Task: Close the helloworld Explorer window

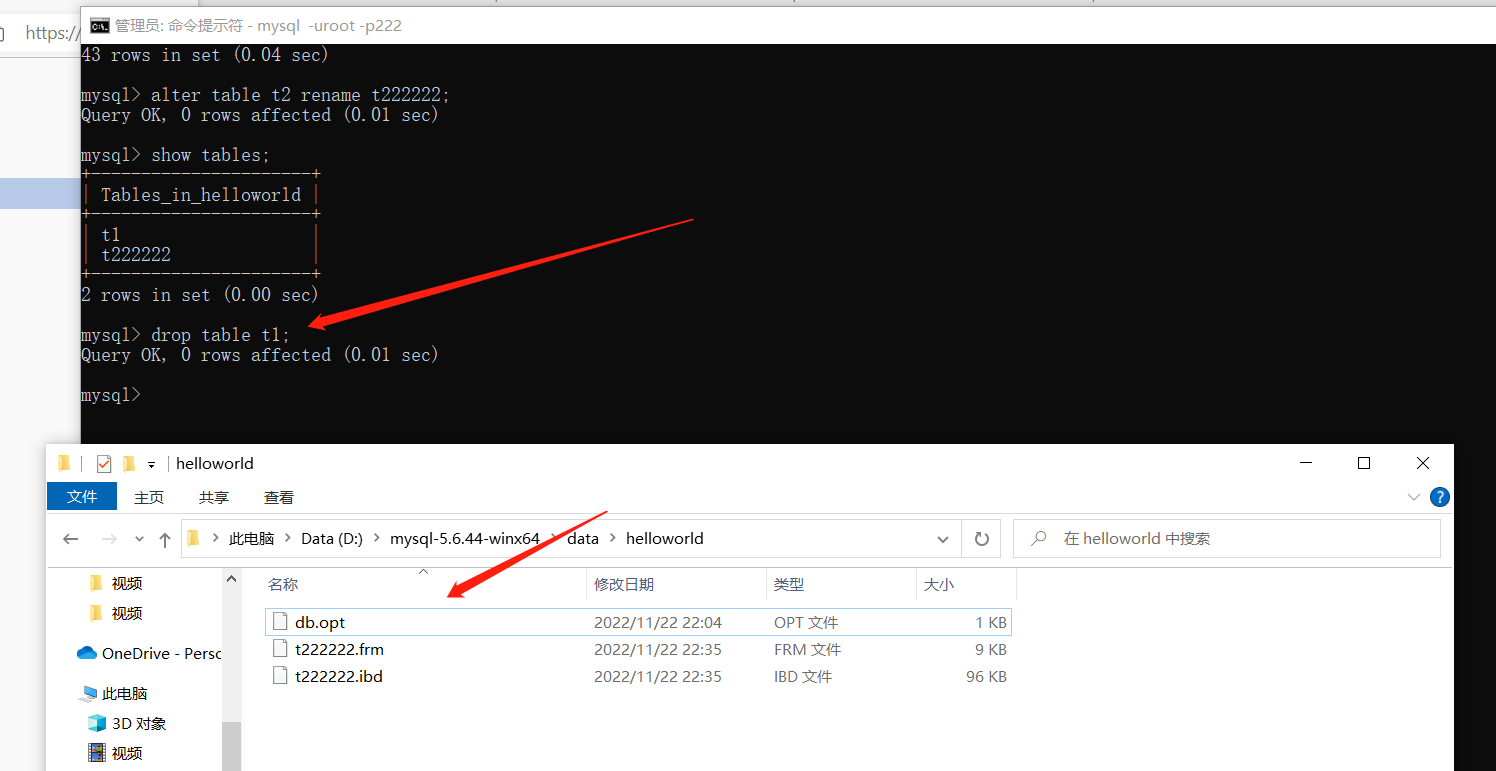Action: 1423,463
